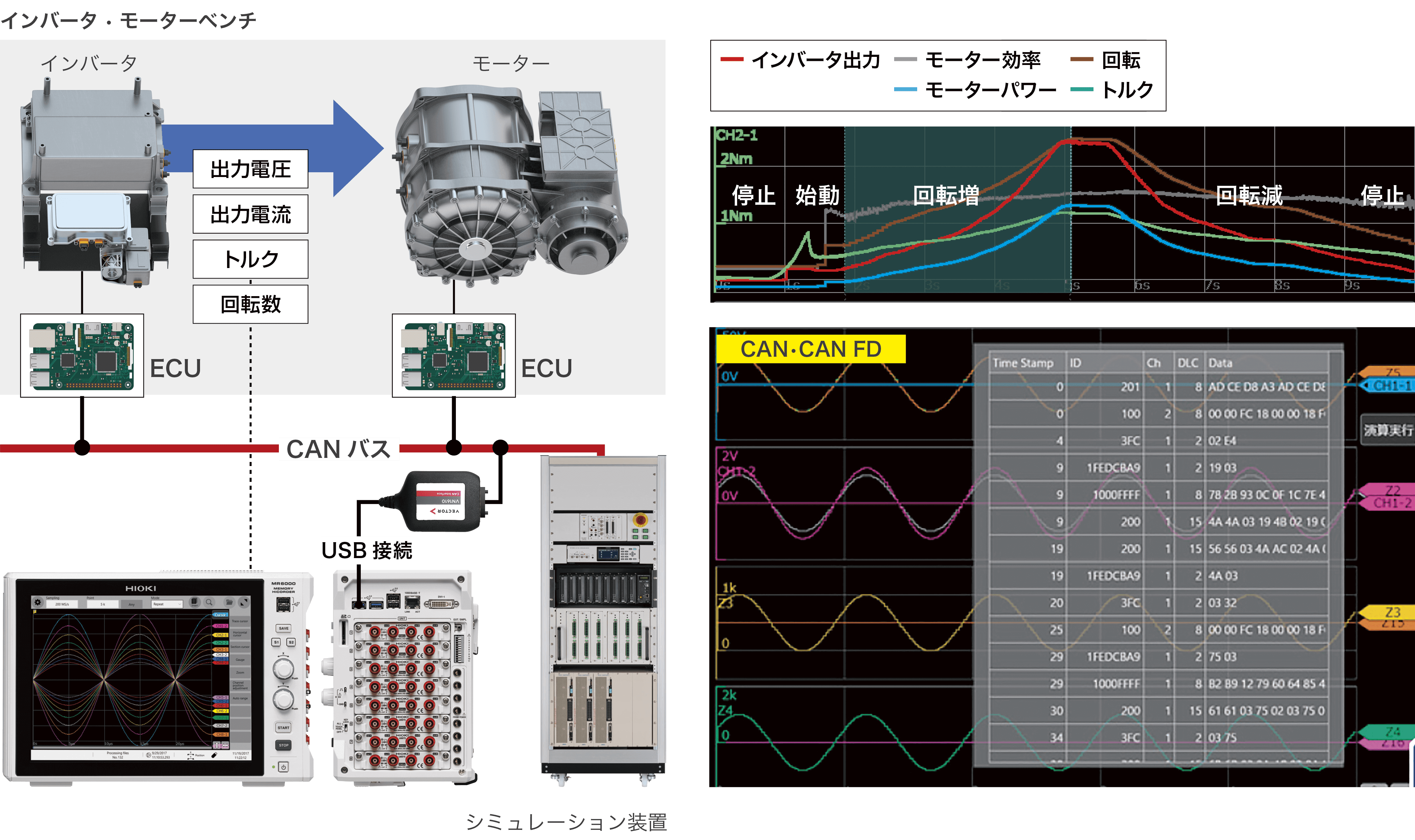Toggle the Trace cursor option

click(240, 621)
